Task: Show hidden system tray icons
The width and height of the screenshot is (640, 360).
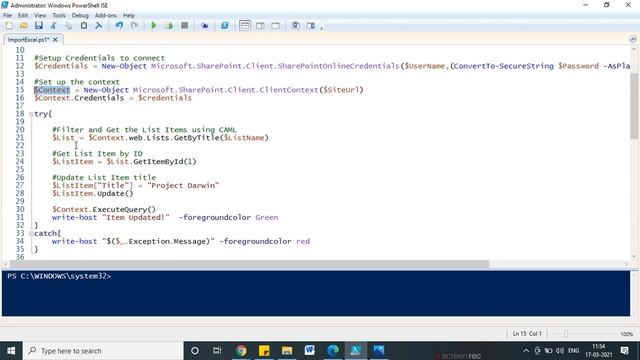Action: [x=526, y=351]
